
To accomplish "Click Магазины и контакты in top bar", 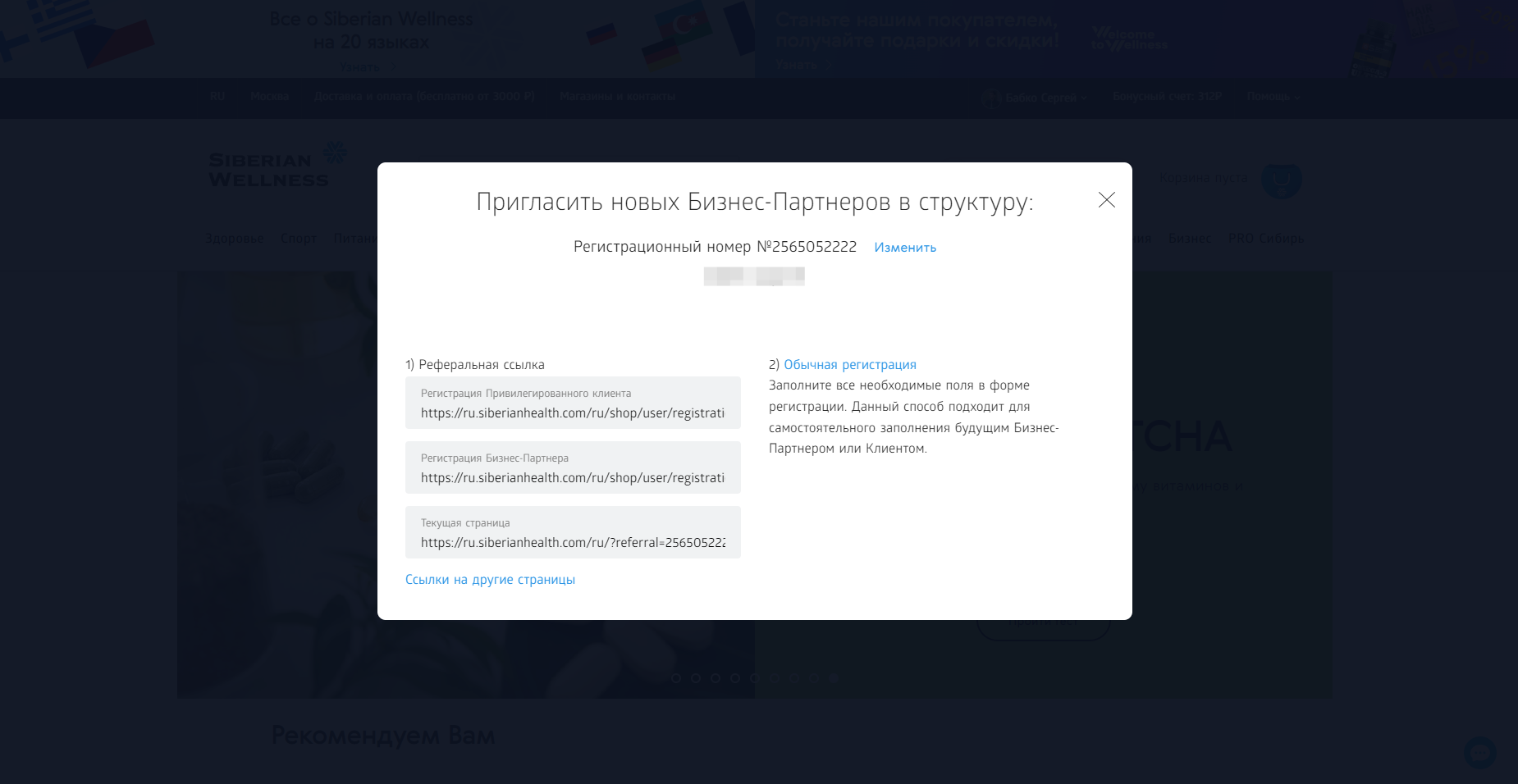I will coord(616,96).
